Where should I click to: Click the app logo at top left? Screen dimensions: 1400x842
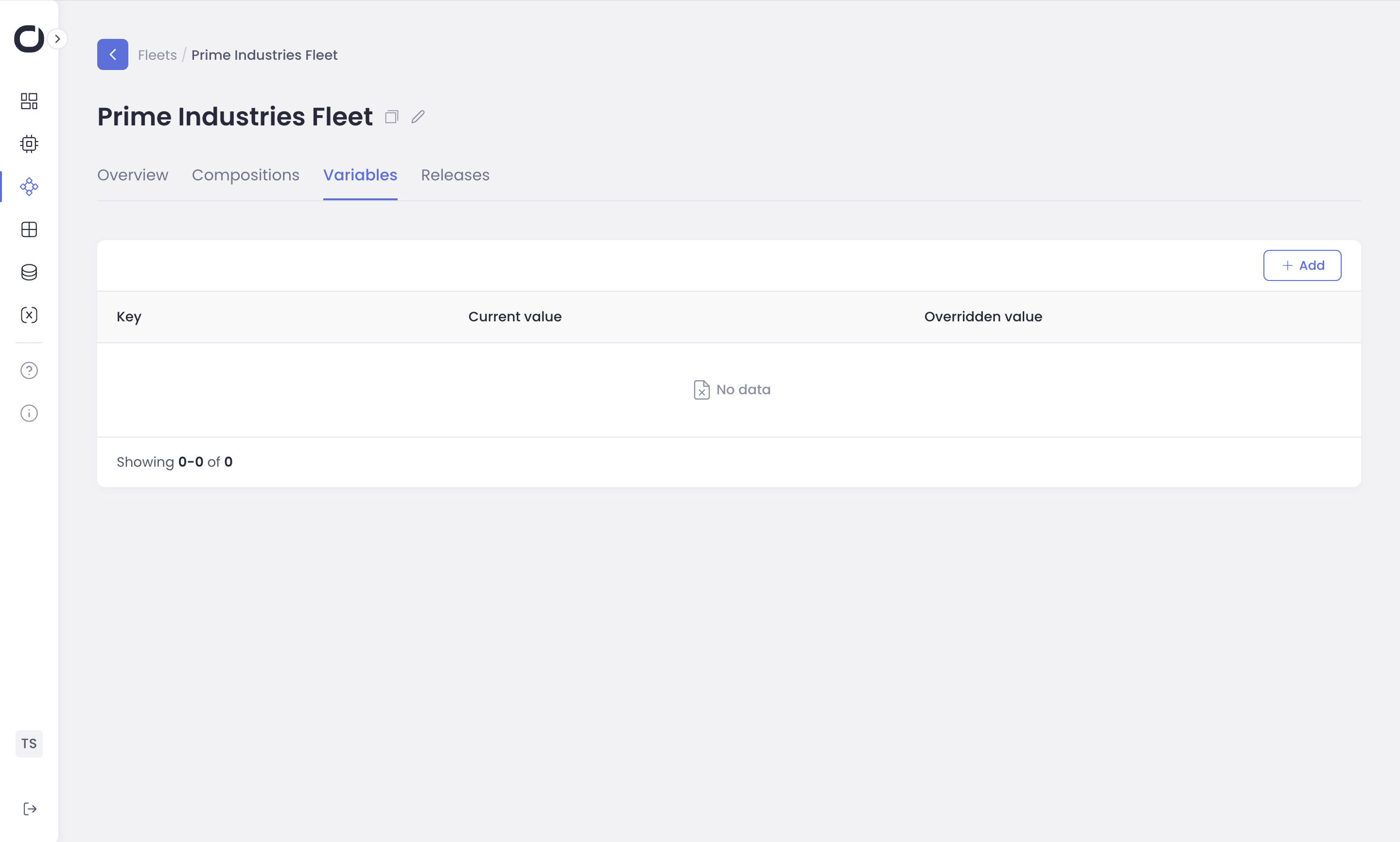coord(28,38)
